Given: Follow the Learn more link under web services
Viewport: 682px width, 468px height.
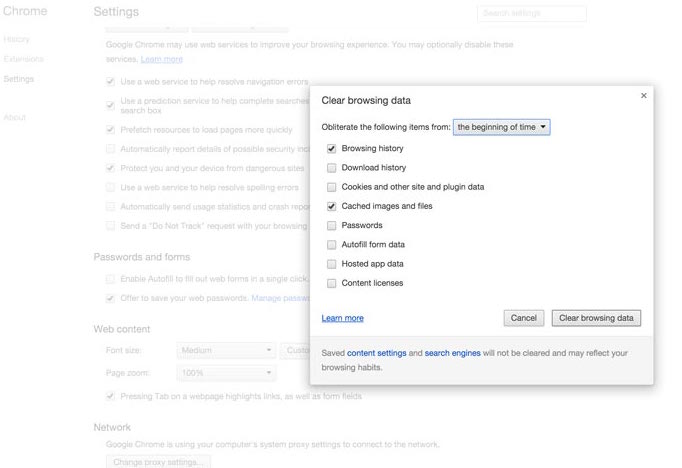Looking at the screenshot, I should [x=162, y=59].
